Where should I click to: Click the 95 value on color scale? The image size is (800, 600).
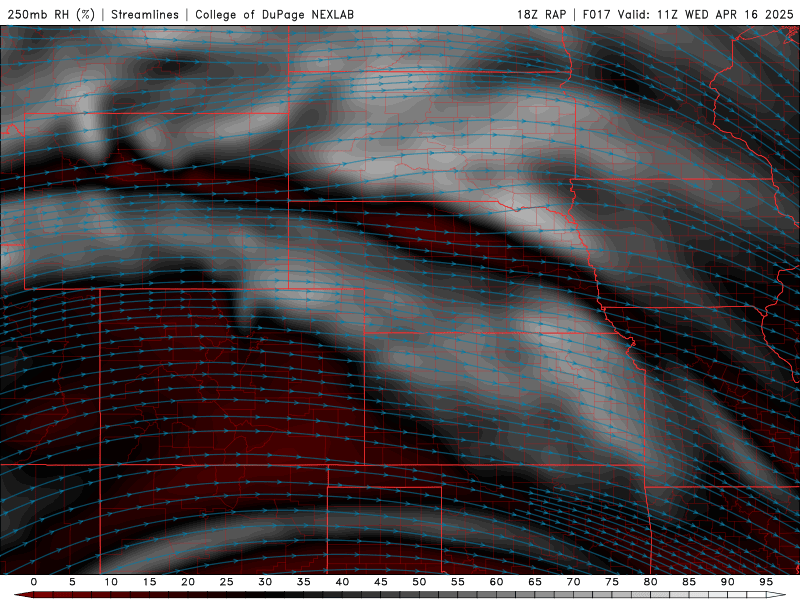click(766, 582)
